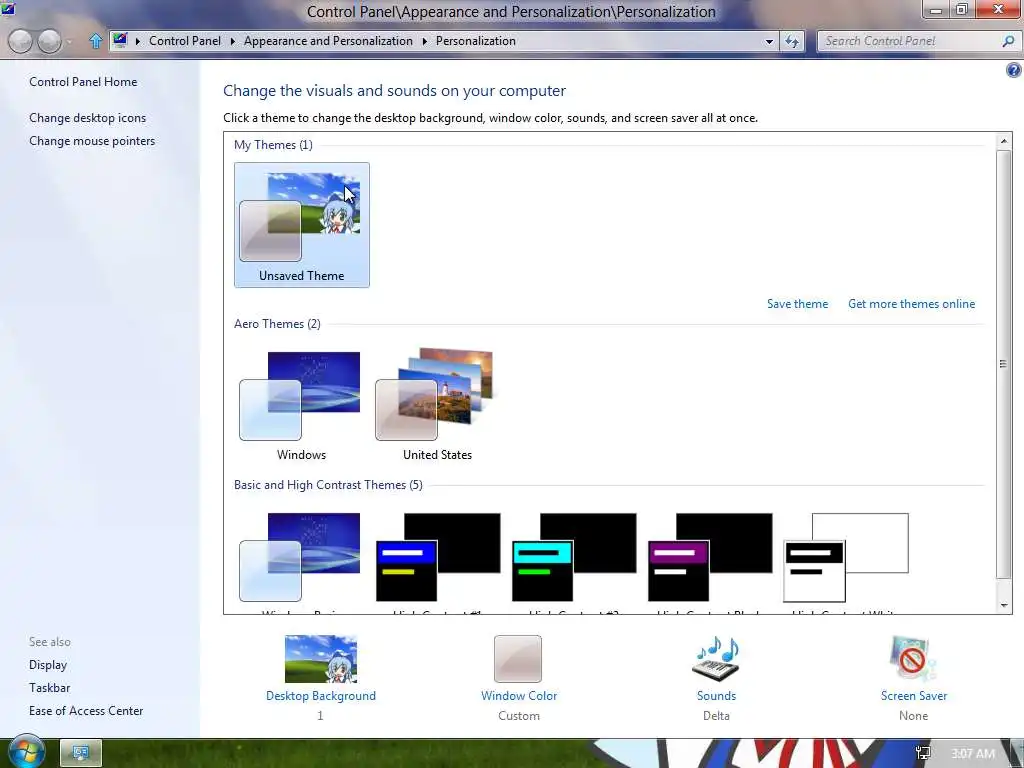Click the system menu icon in title bar

[x=8, y=8]
